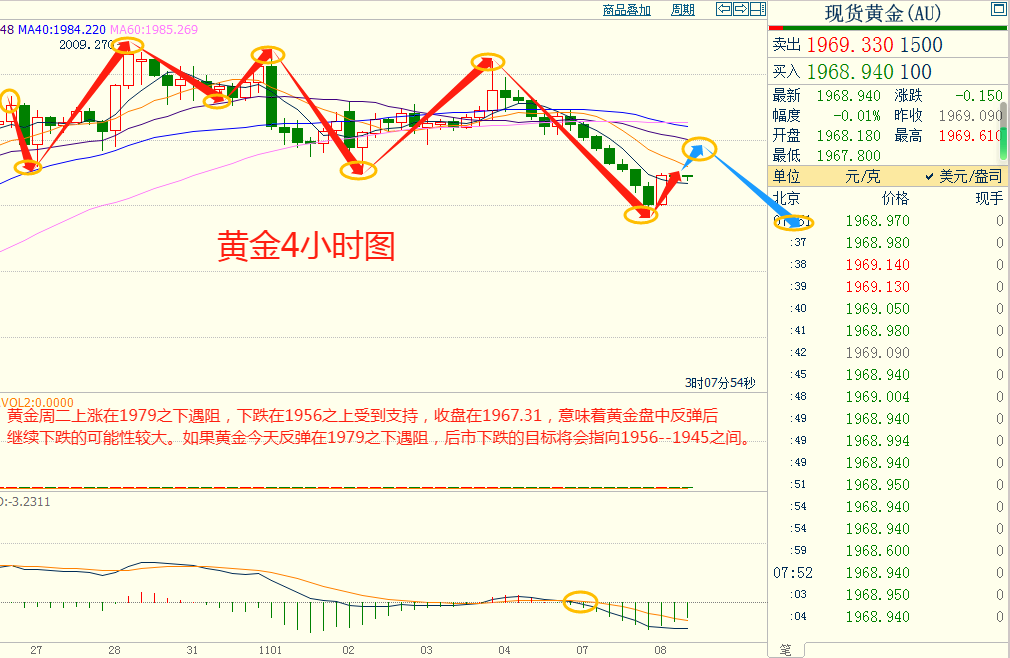Click date label 07 on time axis

(582, 650)
